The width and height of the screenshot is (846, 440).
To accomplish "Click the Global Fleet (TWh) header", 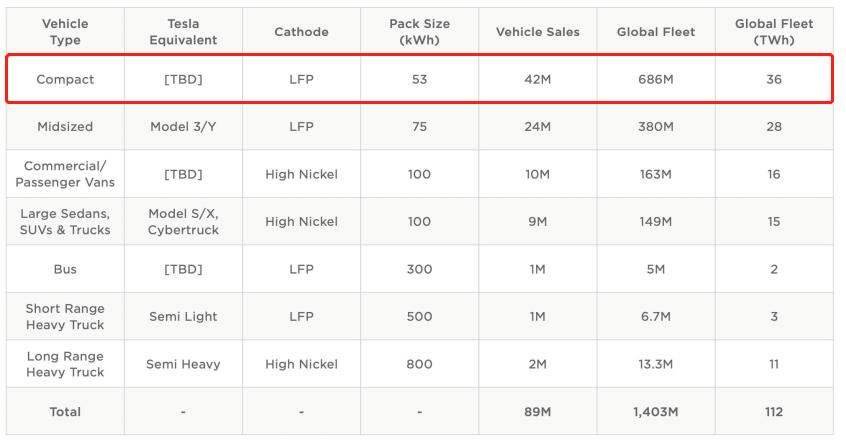I will tap(773, 32).
